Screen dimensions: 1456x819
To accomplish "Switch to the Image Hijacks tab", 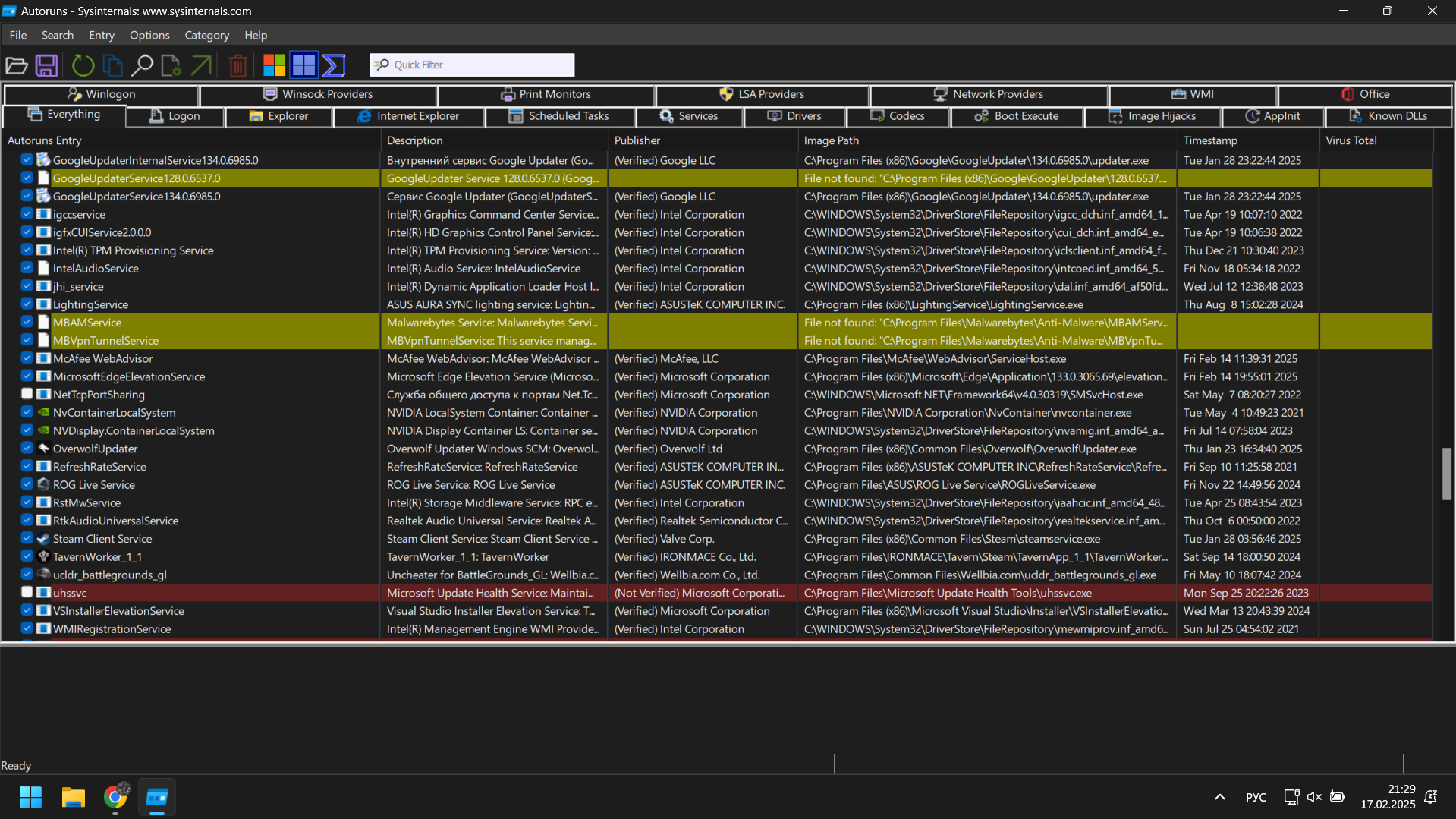I will point(1153,116).
